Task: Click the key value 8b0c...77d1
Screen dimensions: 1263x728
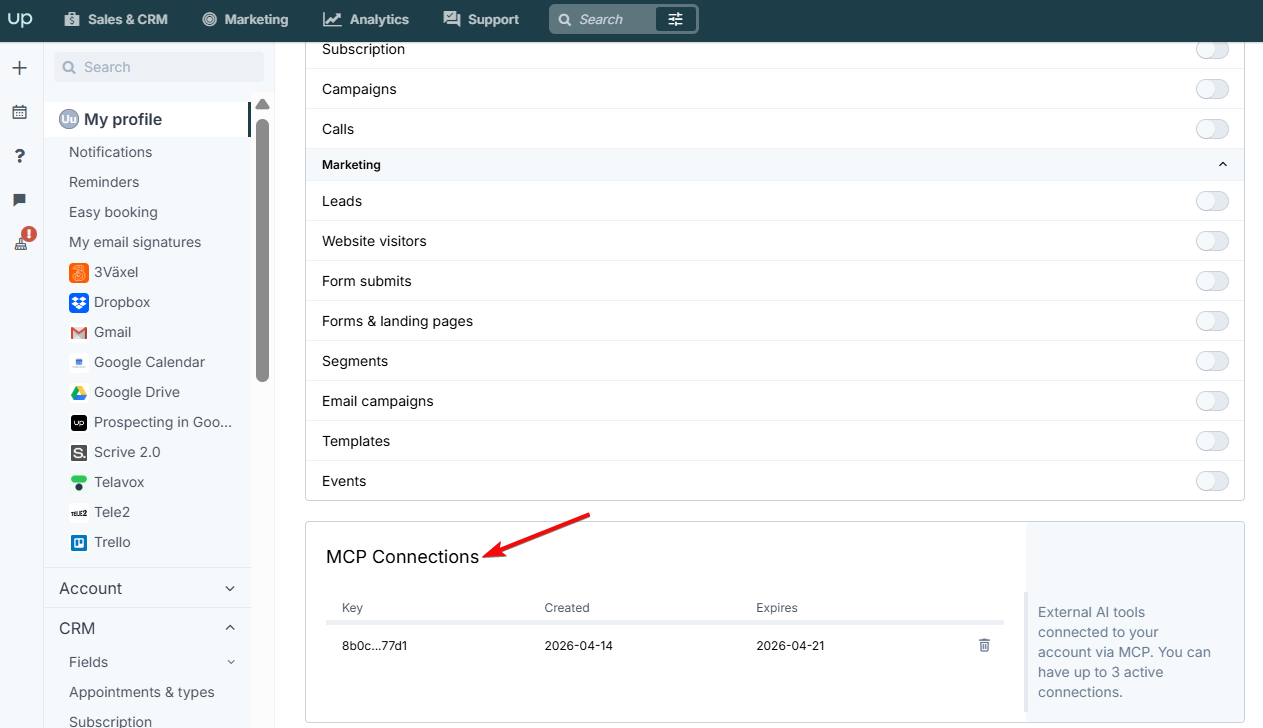Action: [374, 645]
